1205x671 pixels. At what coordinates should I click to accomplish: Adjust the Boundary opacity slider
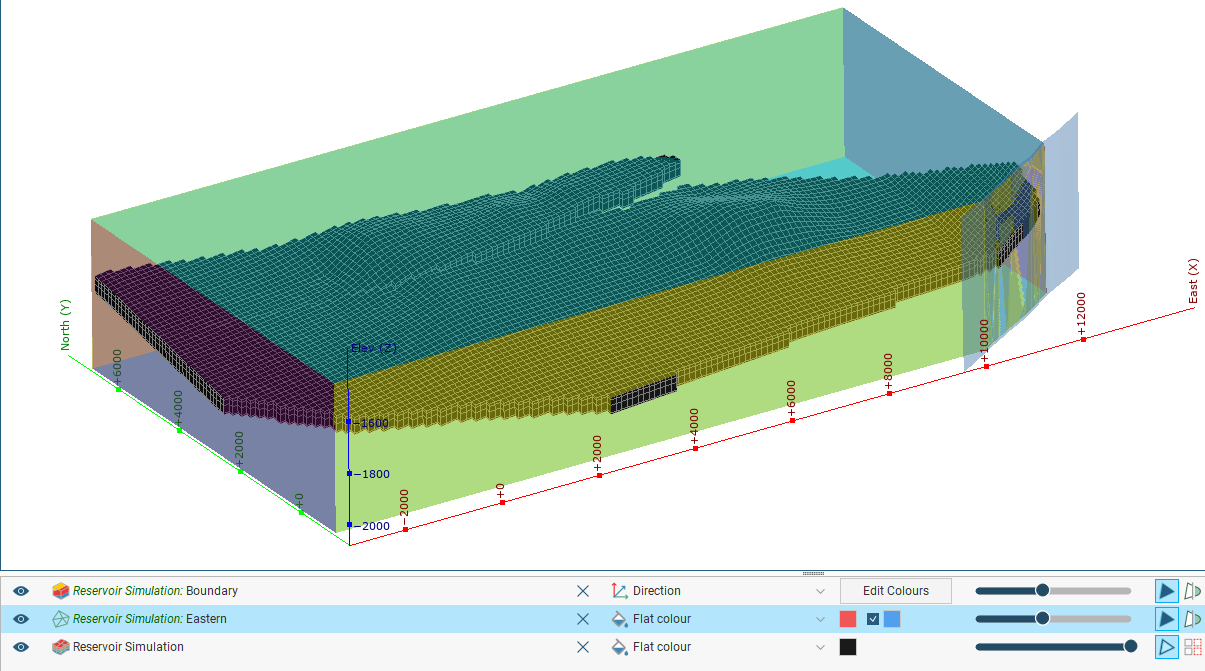[1042, 591]
